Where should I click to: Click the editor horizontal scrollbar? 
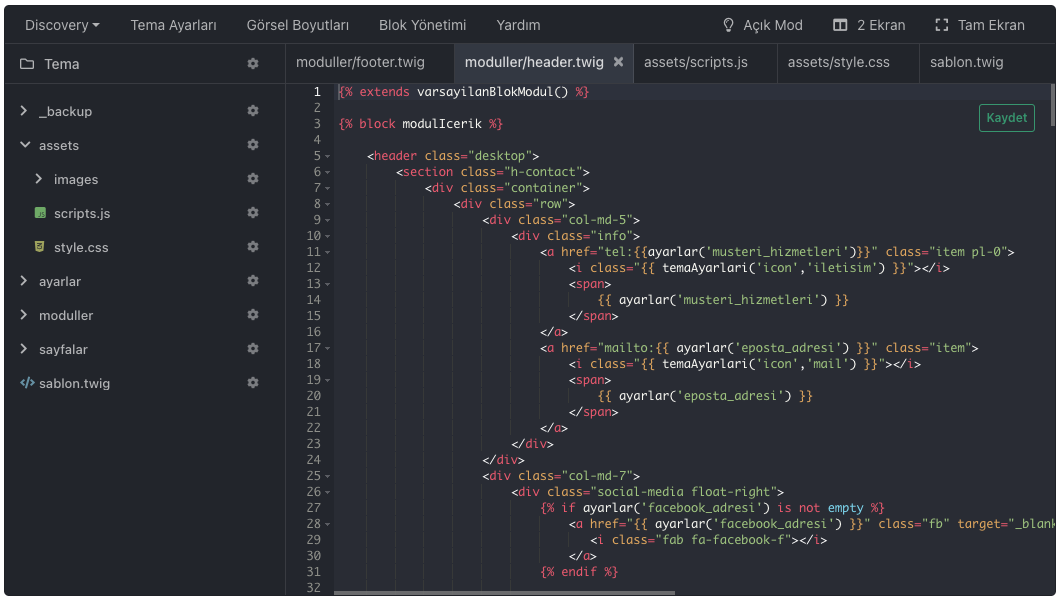(505, 593)
